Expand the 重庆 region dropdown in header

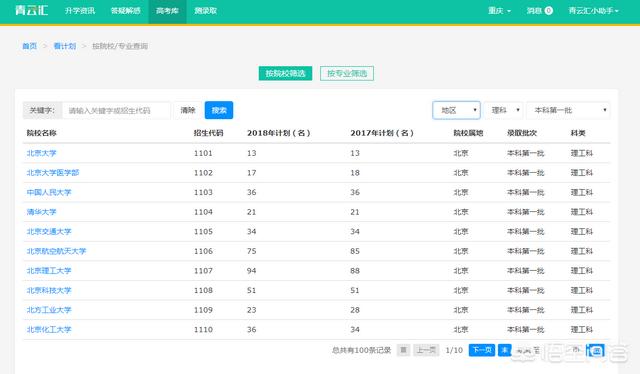[x=499, y=11]
